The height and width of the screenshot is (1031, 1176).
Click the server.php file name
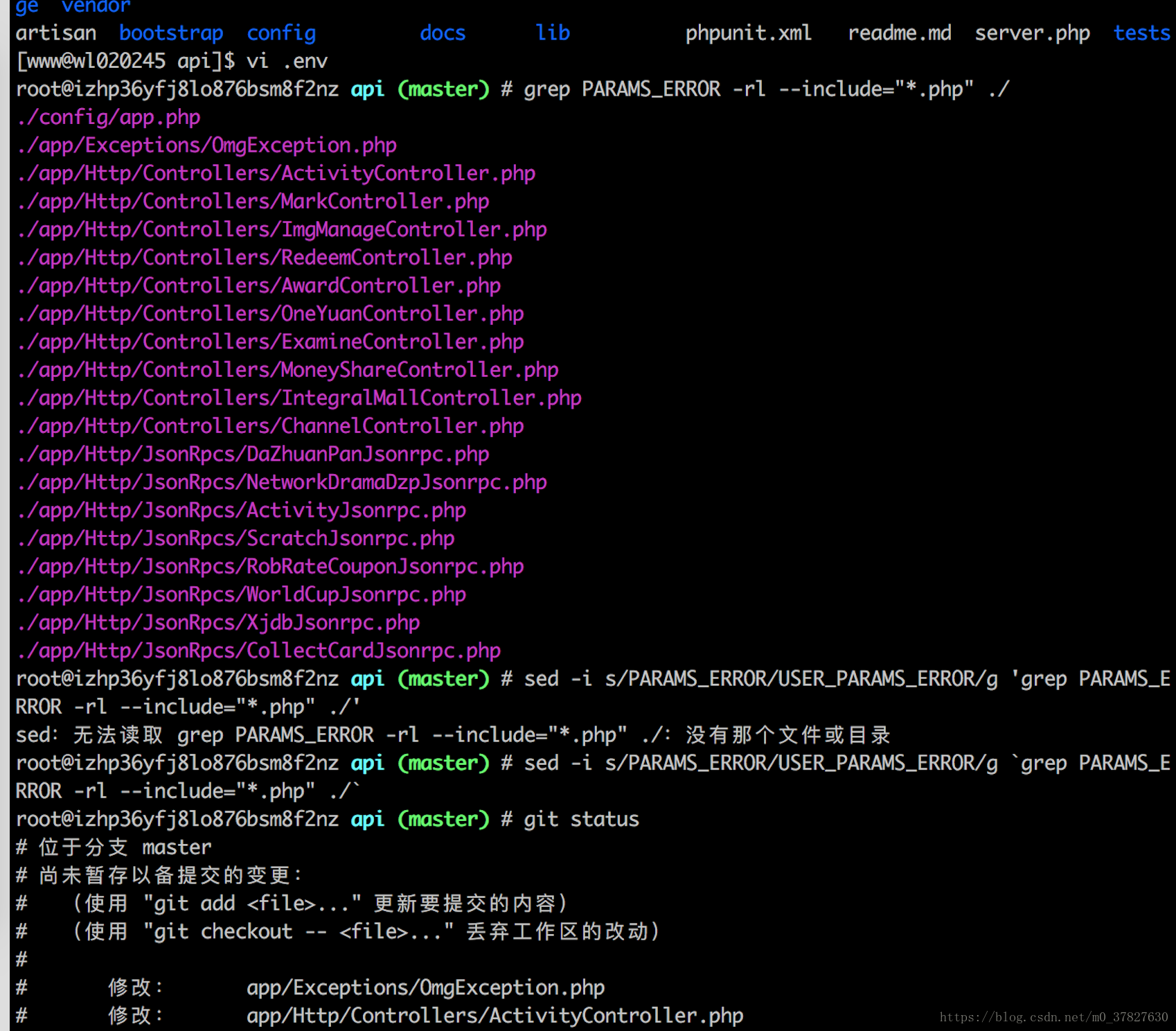click(x=1032, y=33)
